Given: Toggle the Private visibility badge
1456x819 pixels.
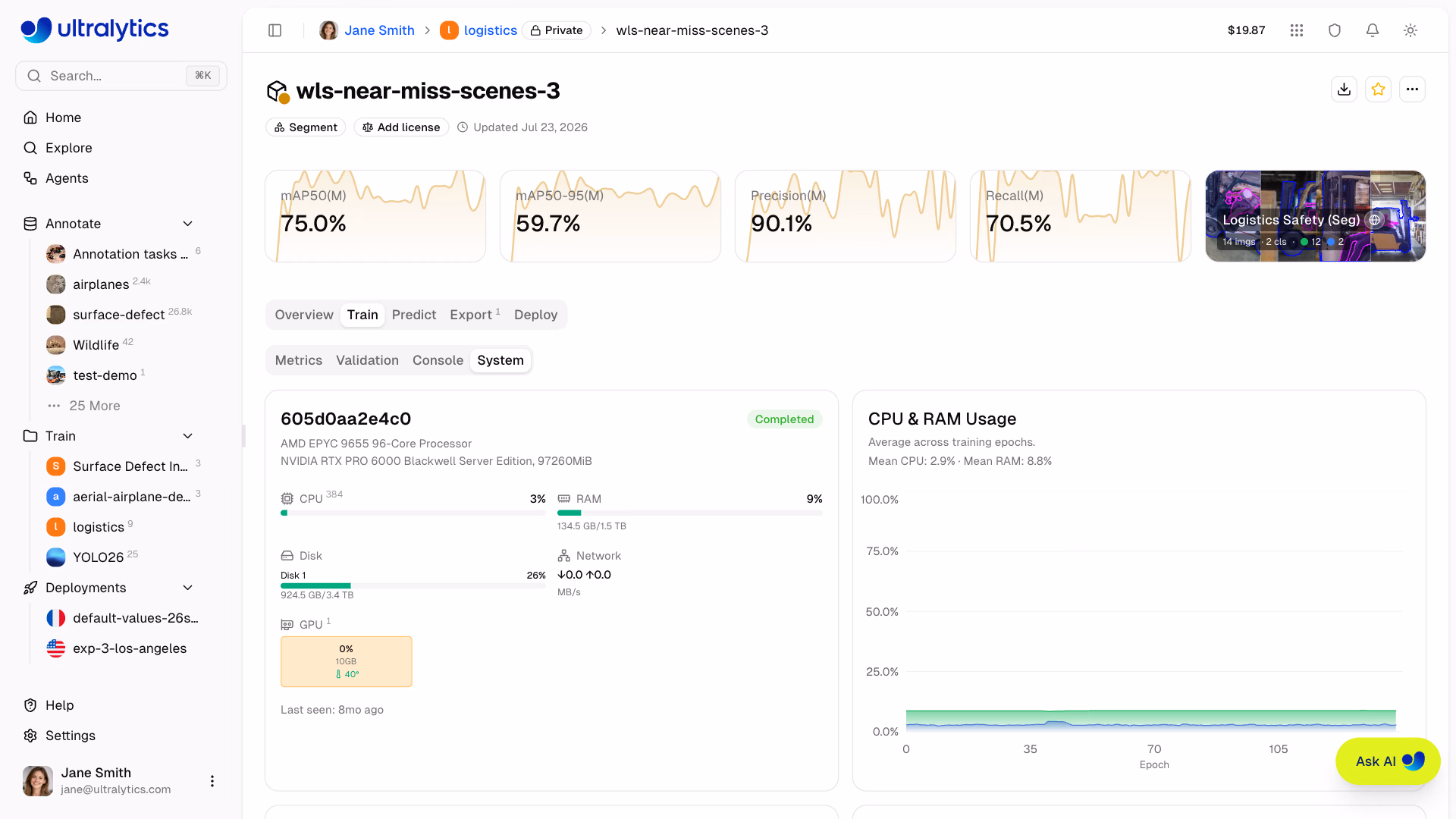Looking at the screenshot, I should point(557,30).
